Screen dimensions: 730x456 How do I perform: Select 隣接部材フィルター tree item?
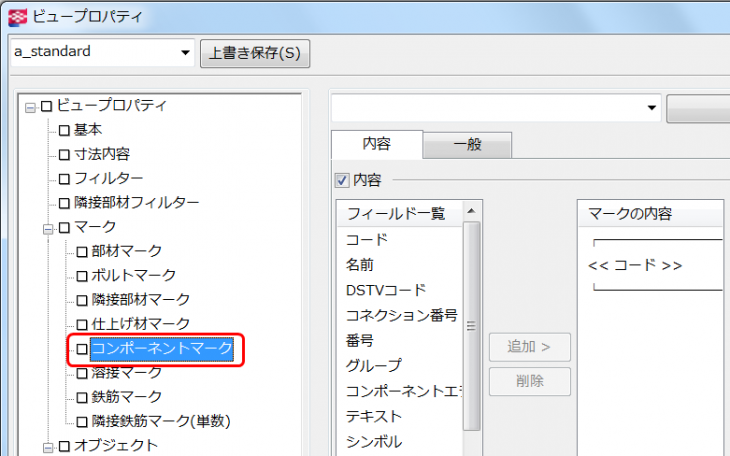click(136, 203)
